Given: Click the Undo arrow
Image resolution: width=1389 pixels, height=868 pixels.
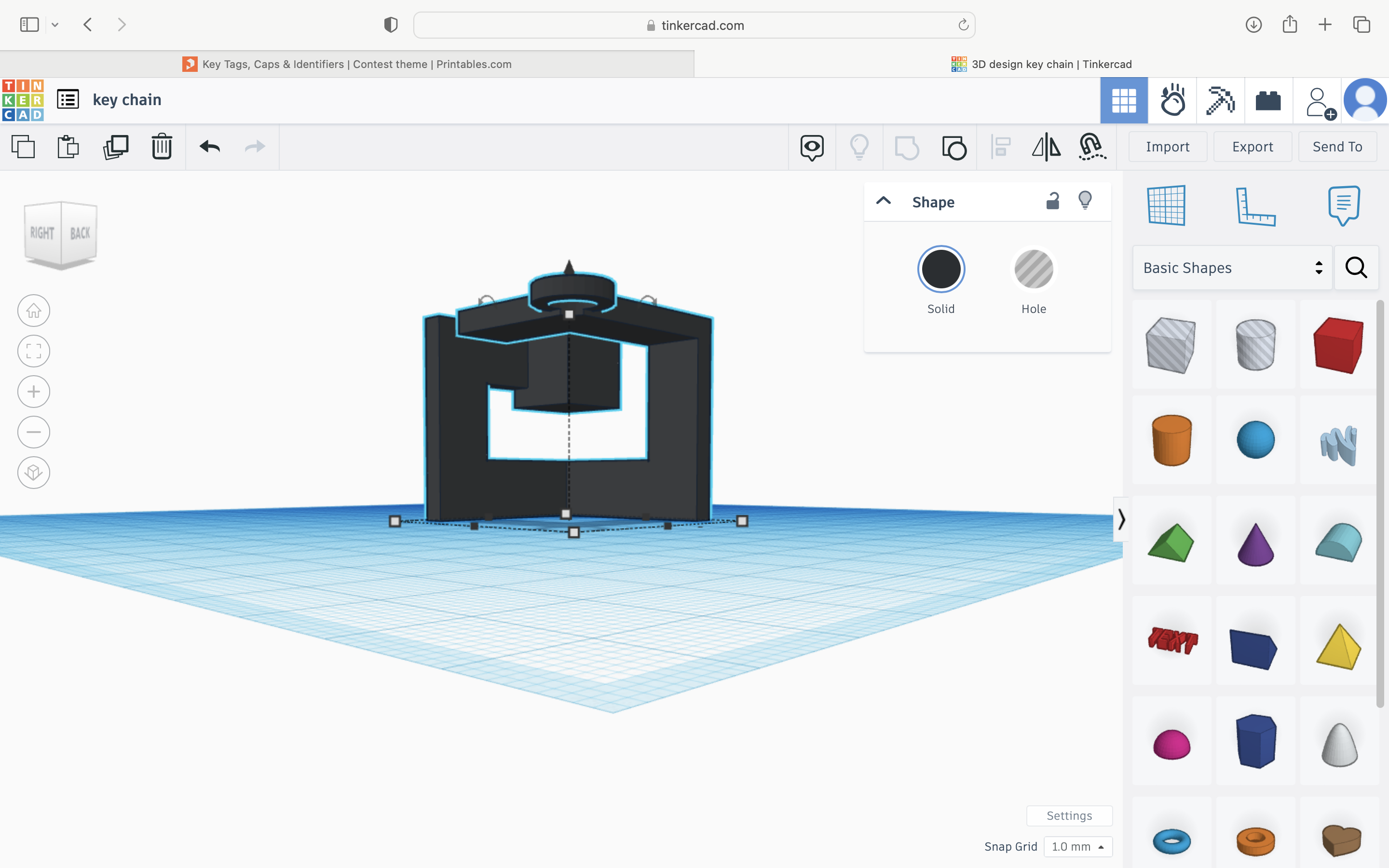Looking at the screenshot, I should click(x=210, y=147).
